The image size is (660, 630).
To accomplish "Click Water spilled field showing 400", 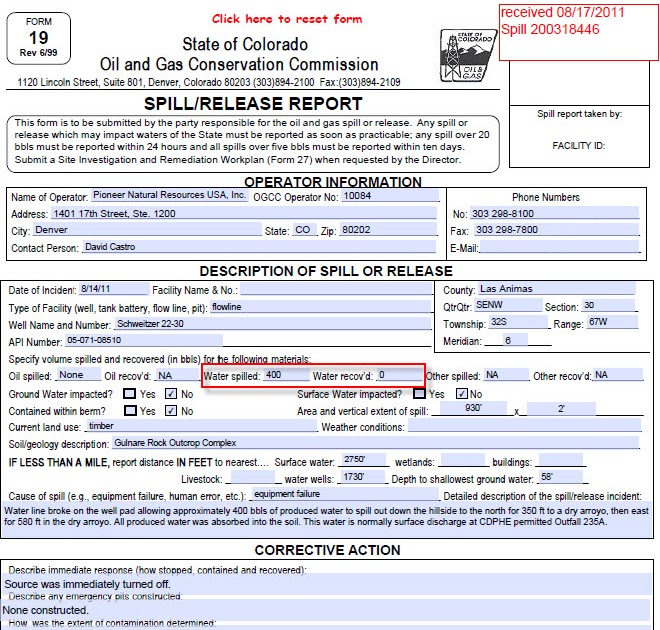I will click(x=286, y=375).
